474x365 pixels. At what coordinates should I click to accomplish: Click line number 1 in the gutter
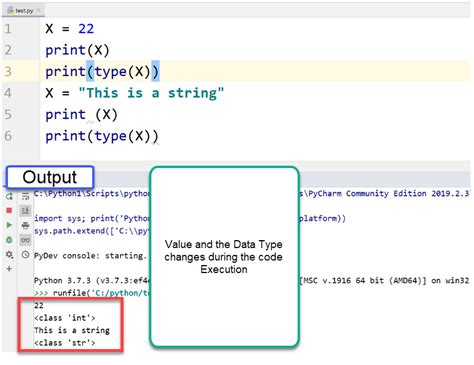(8, 29)
